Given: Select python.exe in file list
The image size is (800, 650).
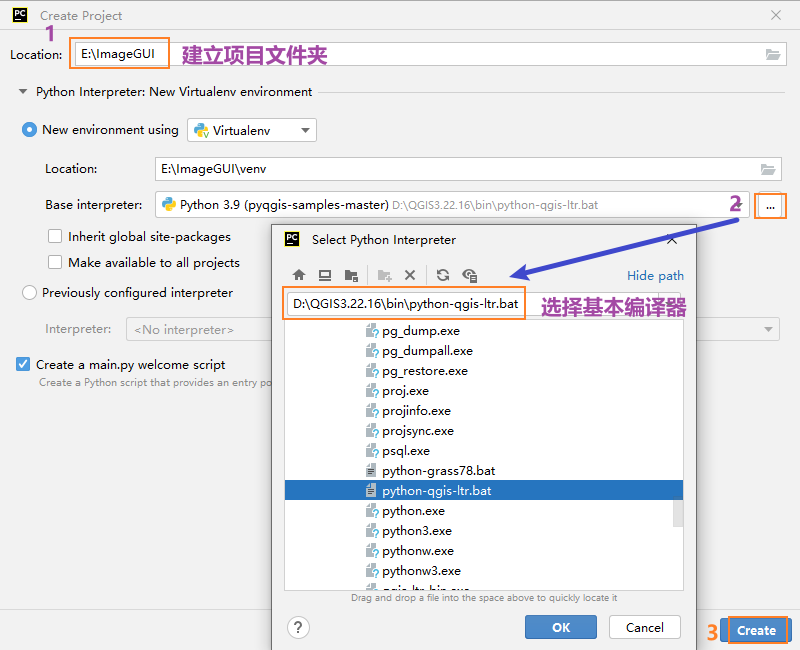Looking at the screenshot, I should [484, 511].
